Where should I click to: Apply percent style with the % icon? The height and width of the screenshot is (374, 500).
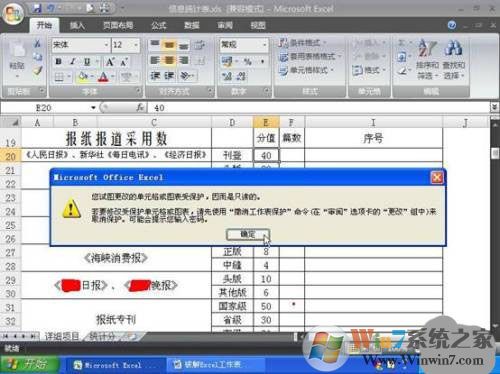coord(247,61)
